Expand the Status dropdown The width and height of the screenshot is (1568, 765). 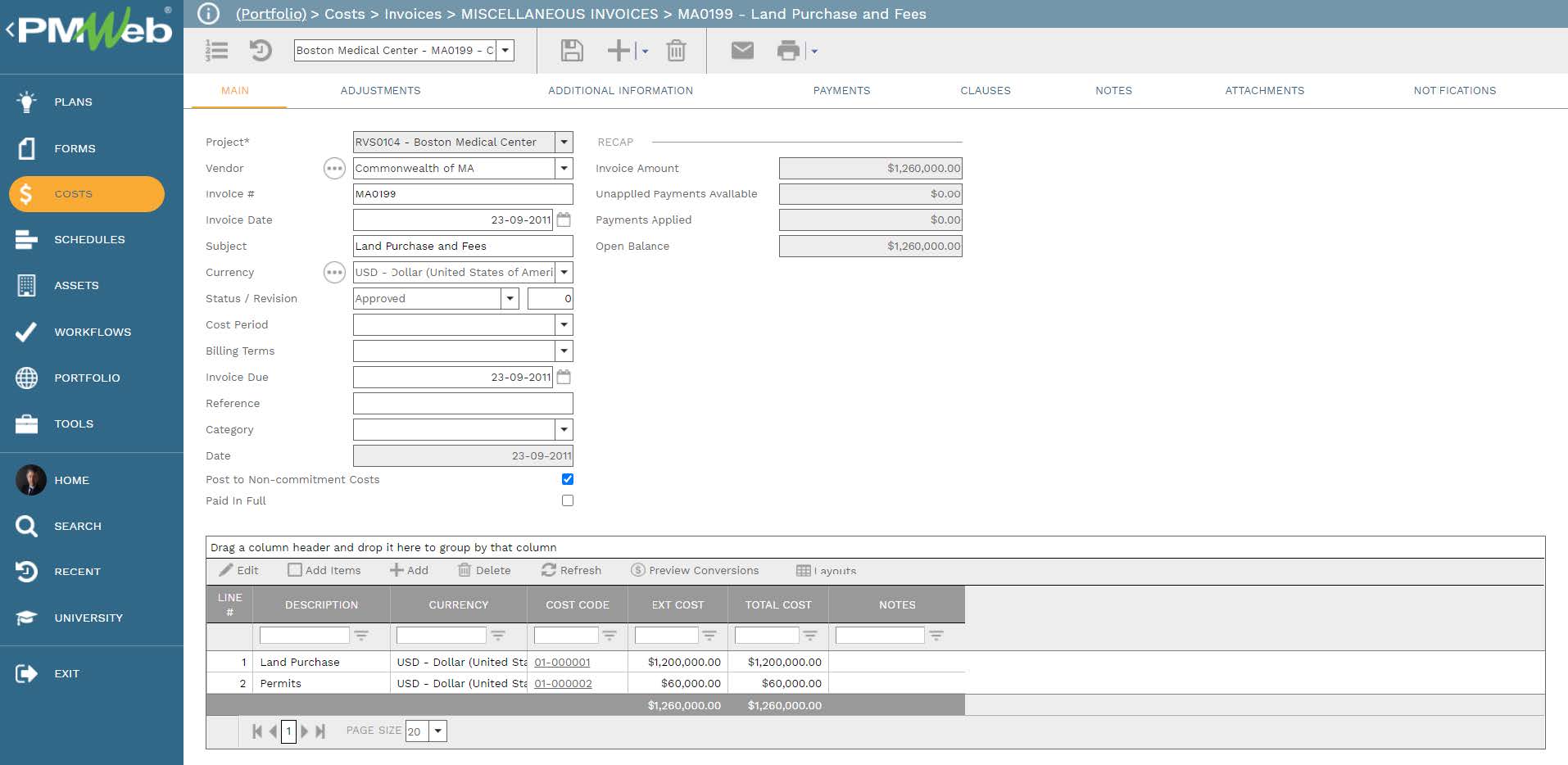[x=510, y=298]
